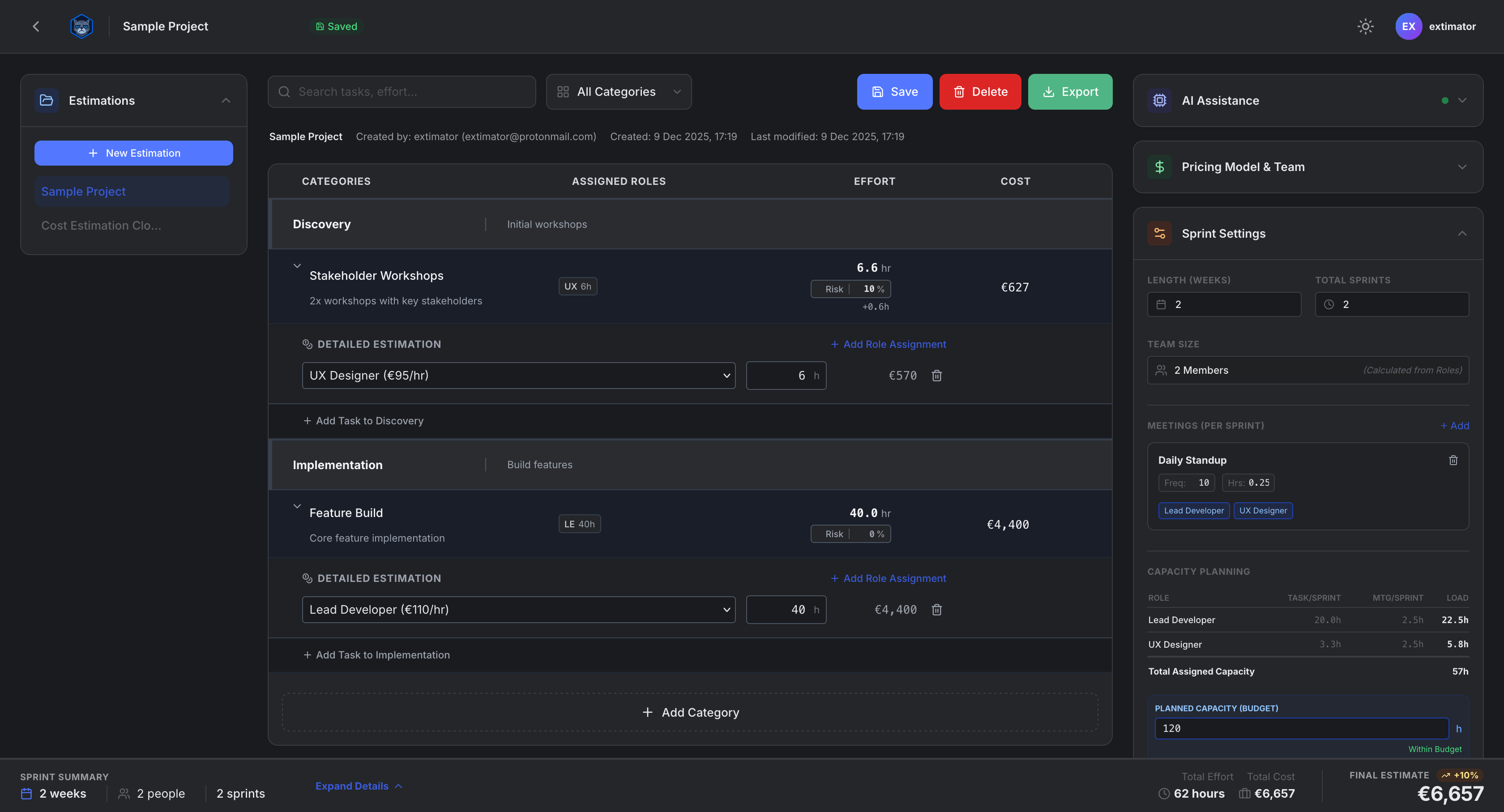Open the UX Designer (€95/hr) role dropdown
This screenshot has height=812, width=1504.
point(518,376)
